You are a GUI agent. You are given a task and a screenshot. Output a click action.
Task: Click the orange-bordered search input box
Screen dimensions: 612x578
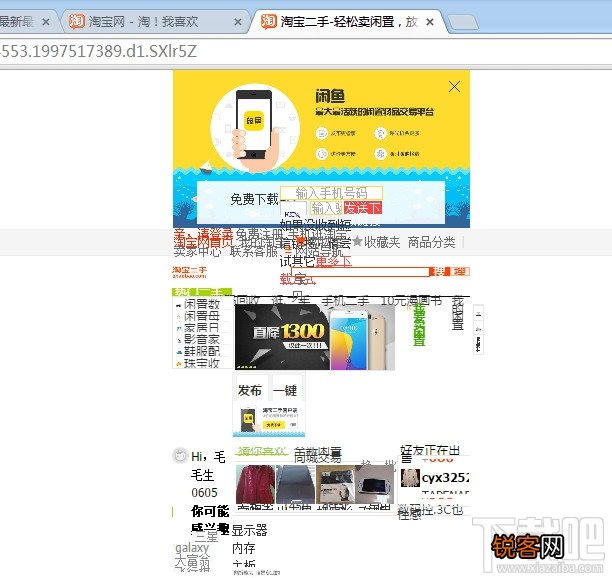359,272
